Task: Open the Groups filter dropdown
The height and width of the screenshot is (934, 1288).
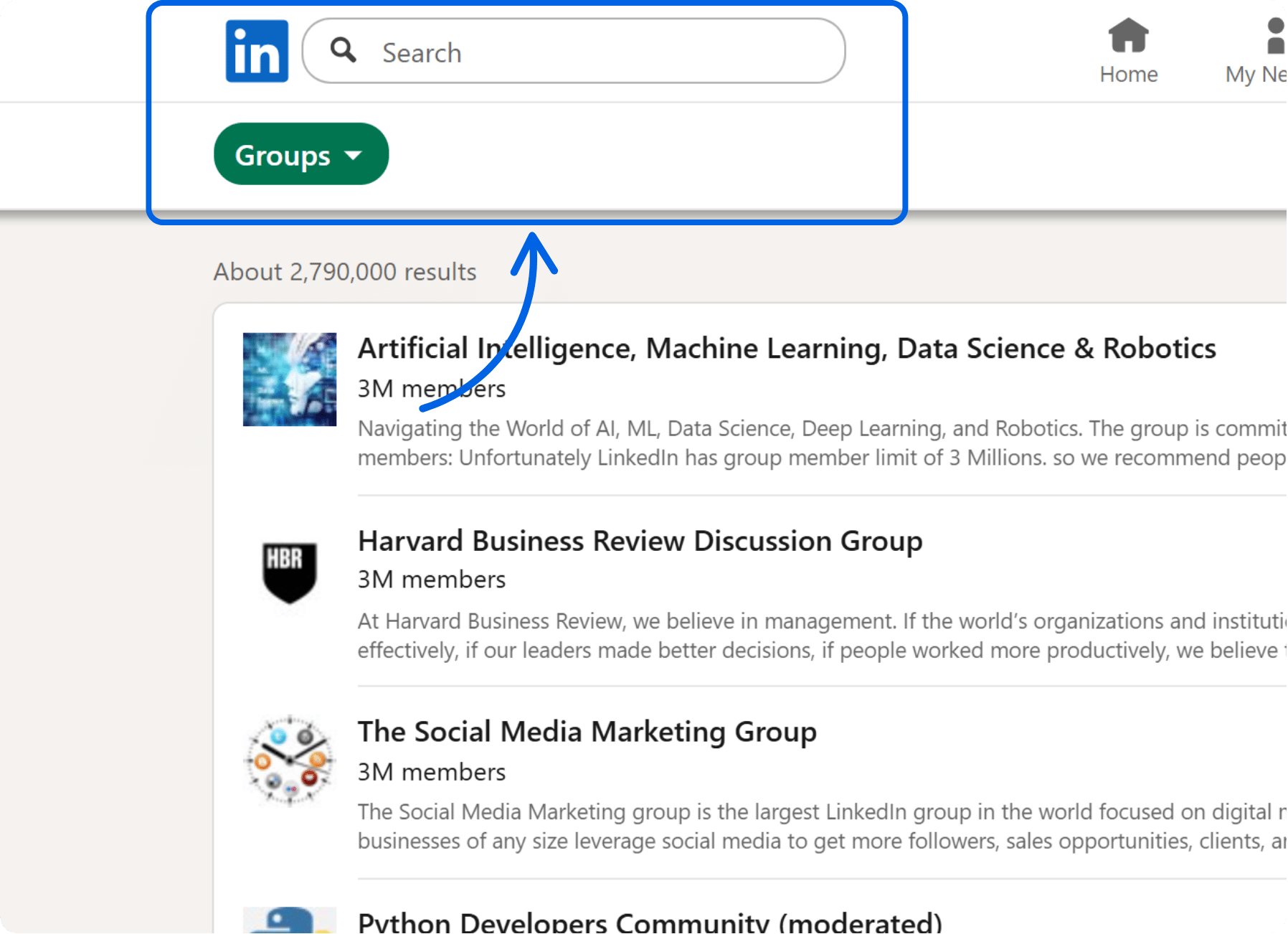Action: tap(300, 154)
